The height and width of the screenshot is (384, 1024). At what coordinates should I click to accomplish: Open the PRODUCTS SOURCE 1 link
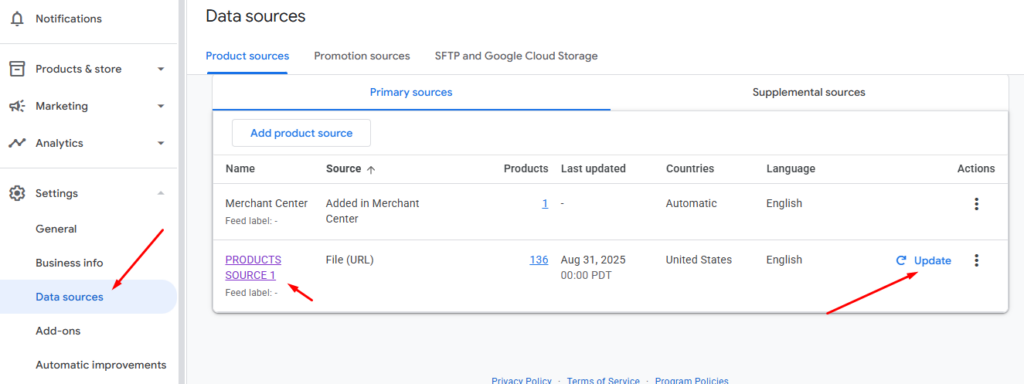click(x=253, y=268)
